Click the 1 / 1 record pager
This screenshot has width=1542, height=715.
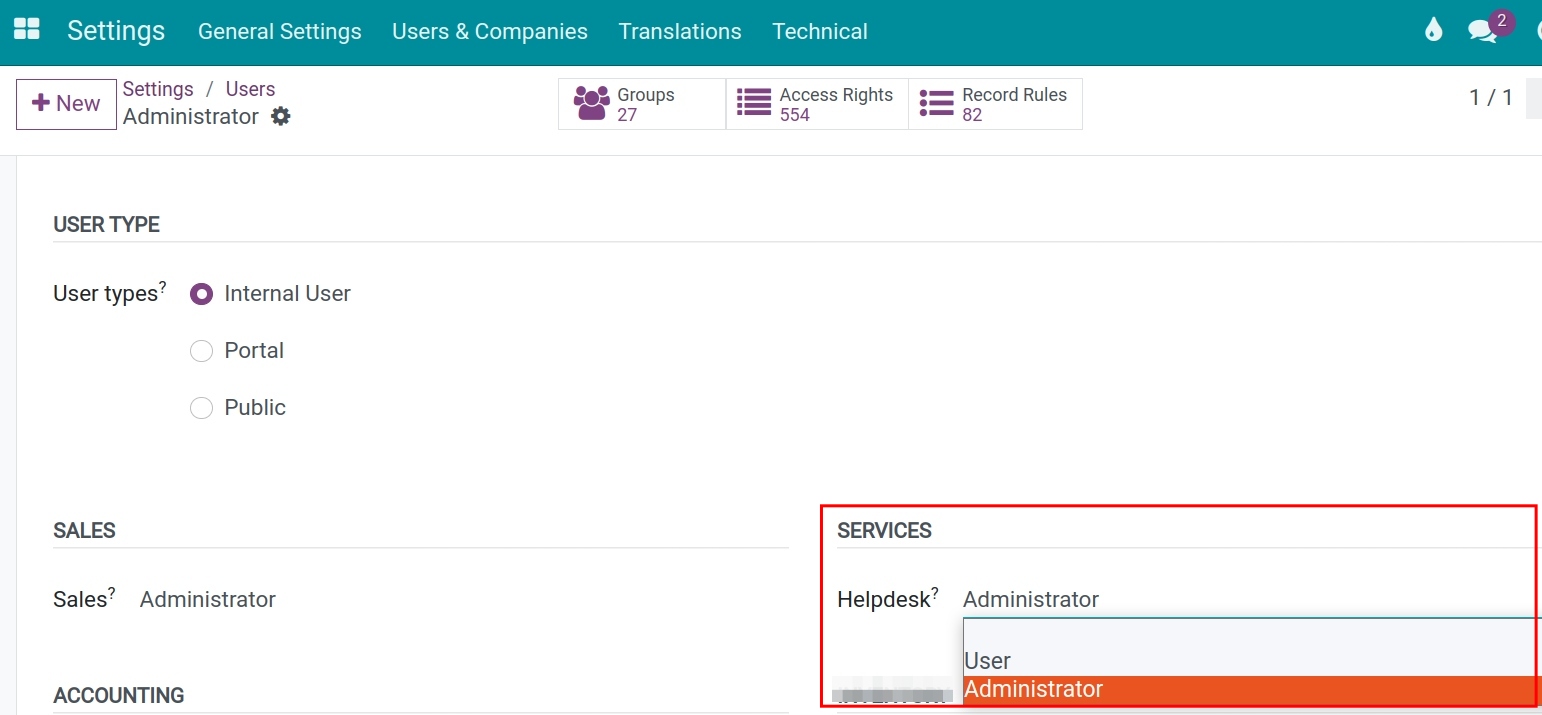pos(1490,98)
